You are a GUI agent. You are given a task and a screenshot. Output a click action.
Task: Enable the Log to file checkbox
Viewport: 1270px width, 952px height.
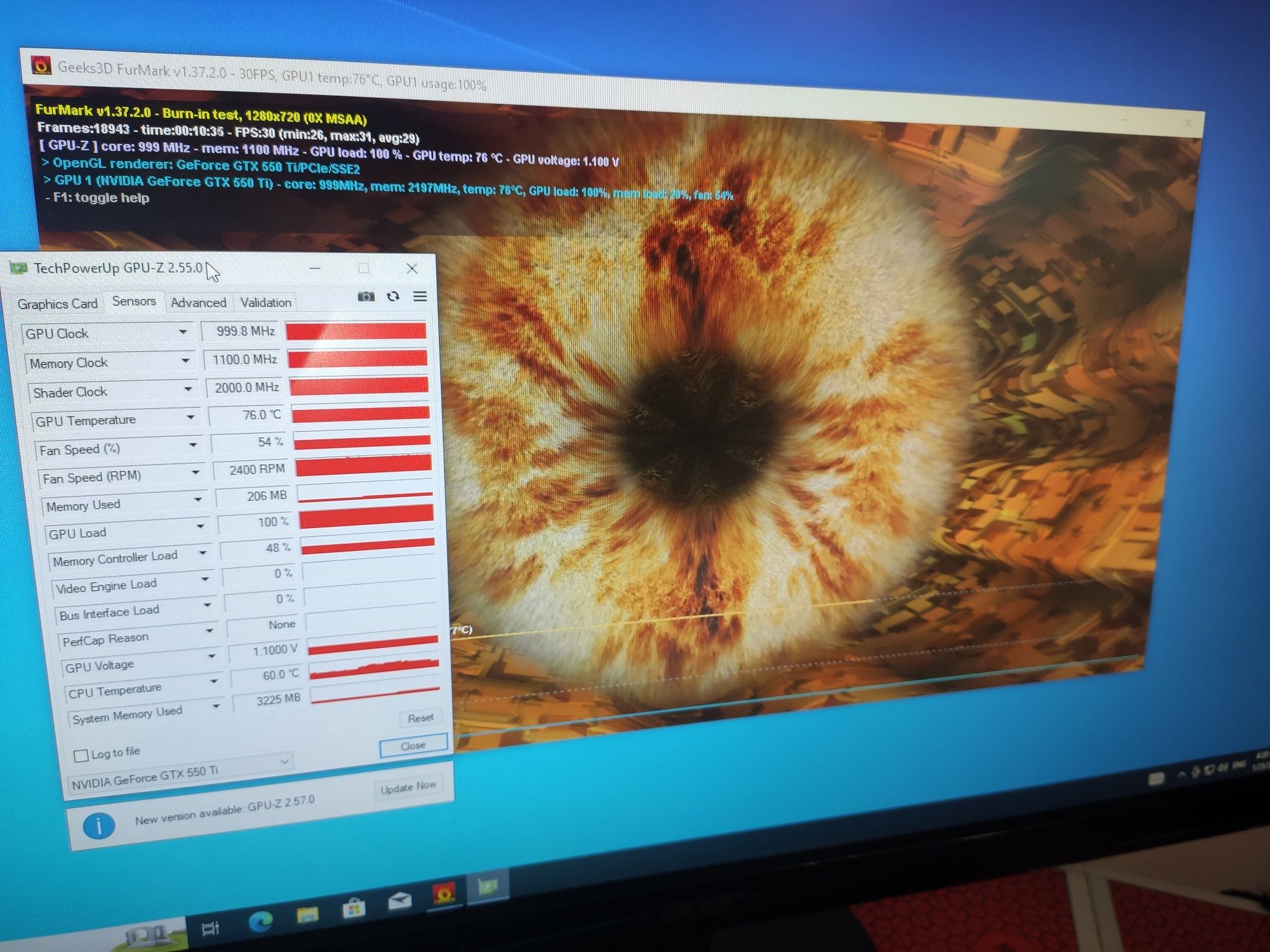point(81,755)
